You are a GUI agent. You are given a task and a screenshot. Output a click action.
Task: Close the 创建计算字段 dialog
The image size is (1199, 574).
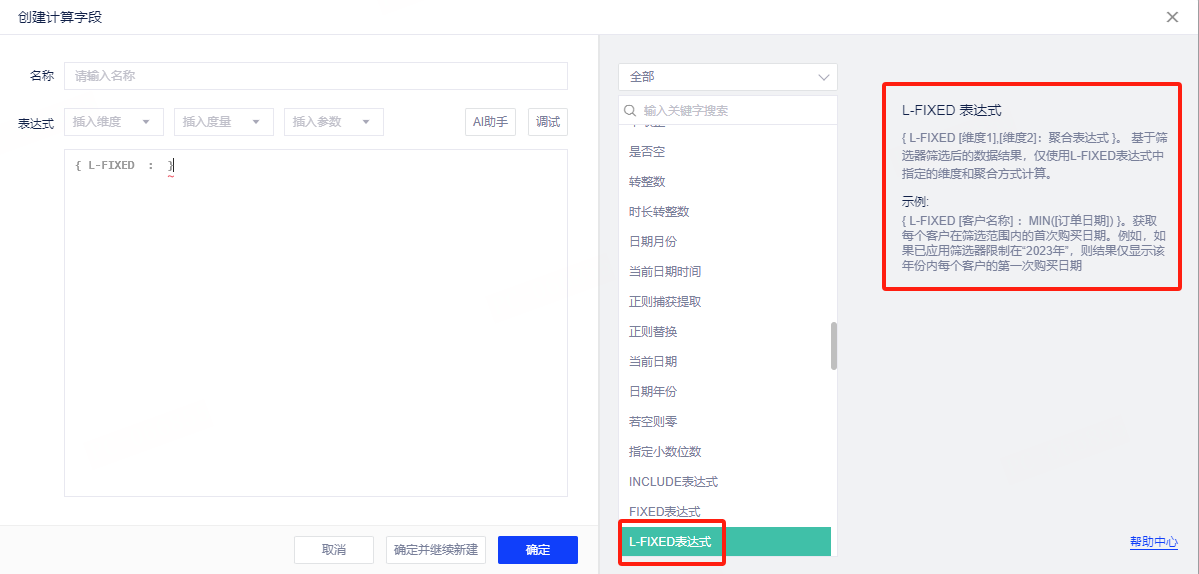(1172, 17)
